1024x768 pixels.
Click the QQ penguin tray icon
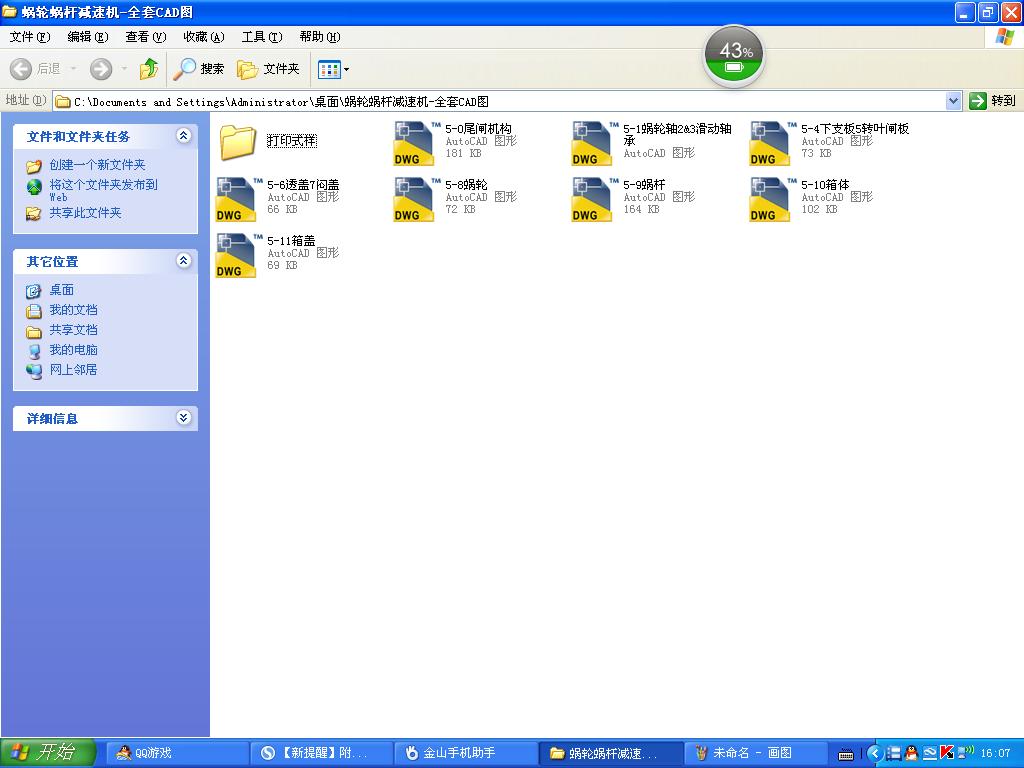(x=912, y=753)
